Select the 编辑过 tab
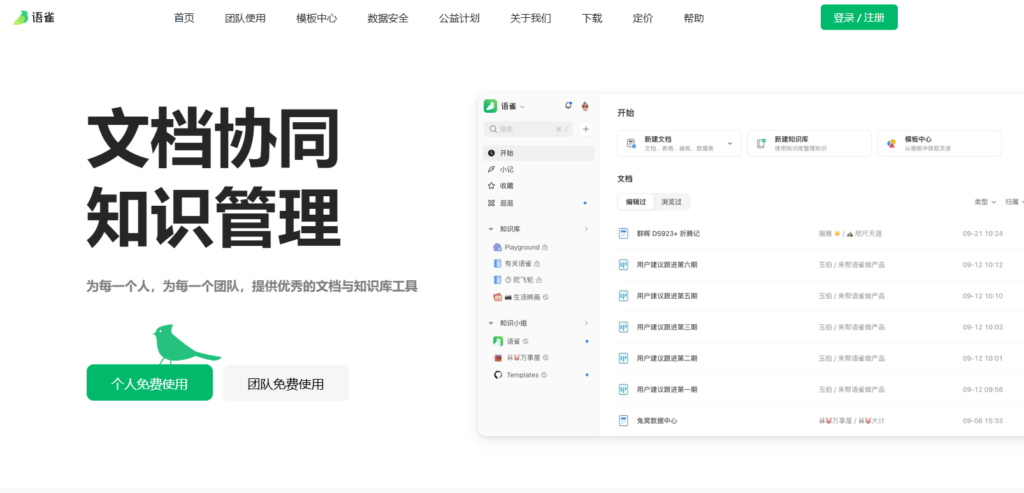1024x493 pixels. coord(636,202)
